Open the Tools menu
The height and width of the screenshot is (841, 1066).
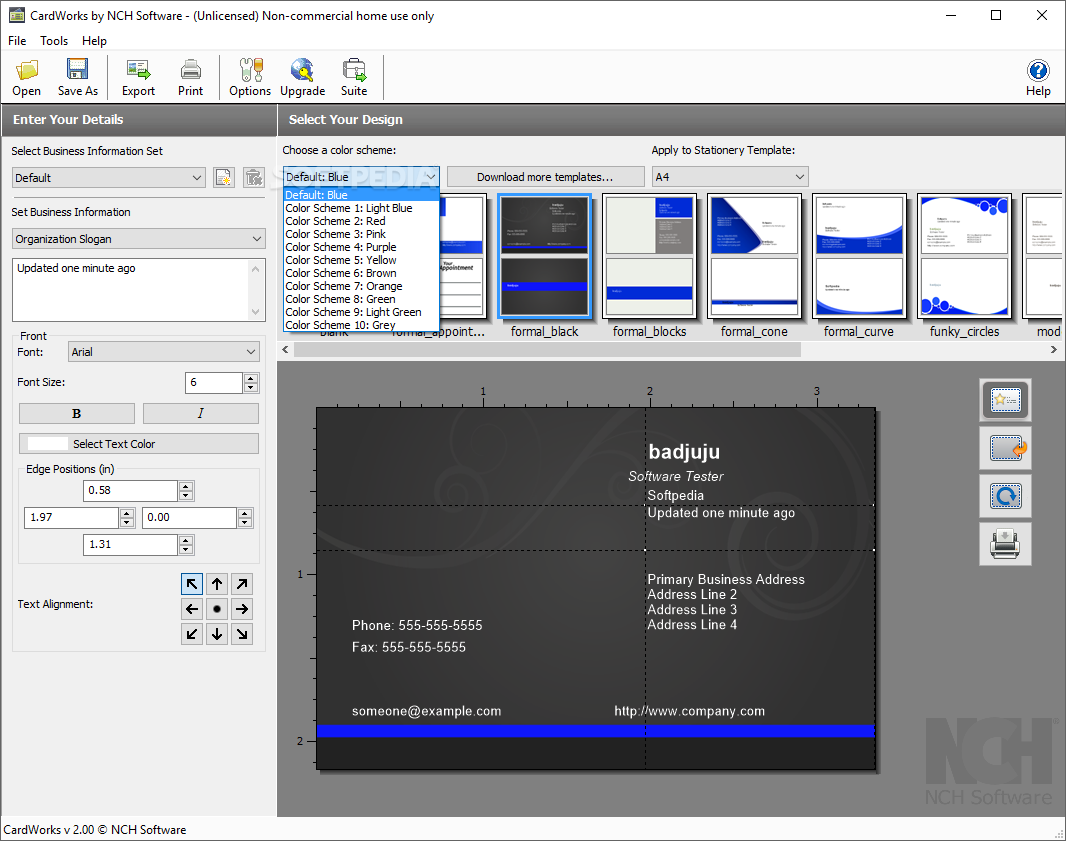[54, 41]
